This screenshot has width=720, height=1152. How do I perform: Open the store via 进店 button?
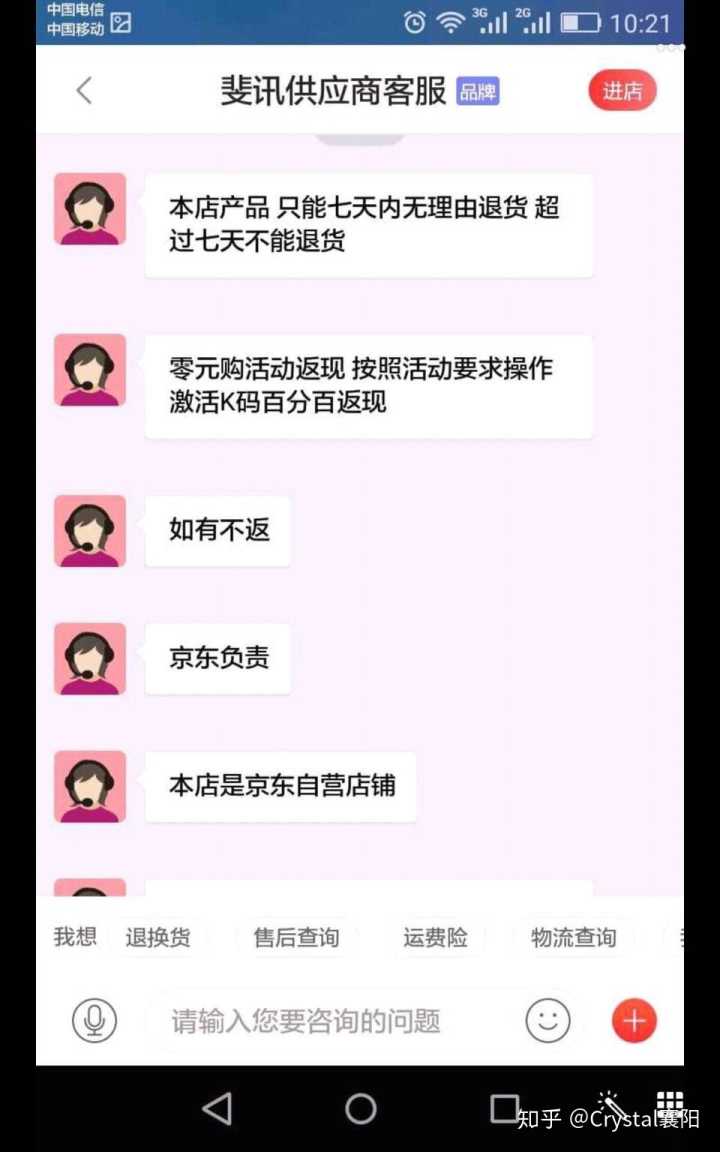622,91
